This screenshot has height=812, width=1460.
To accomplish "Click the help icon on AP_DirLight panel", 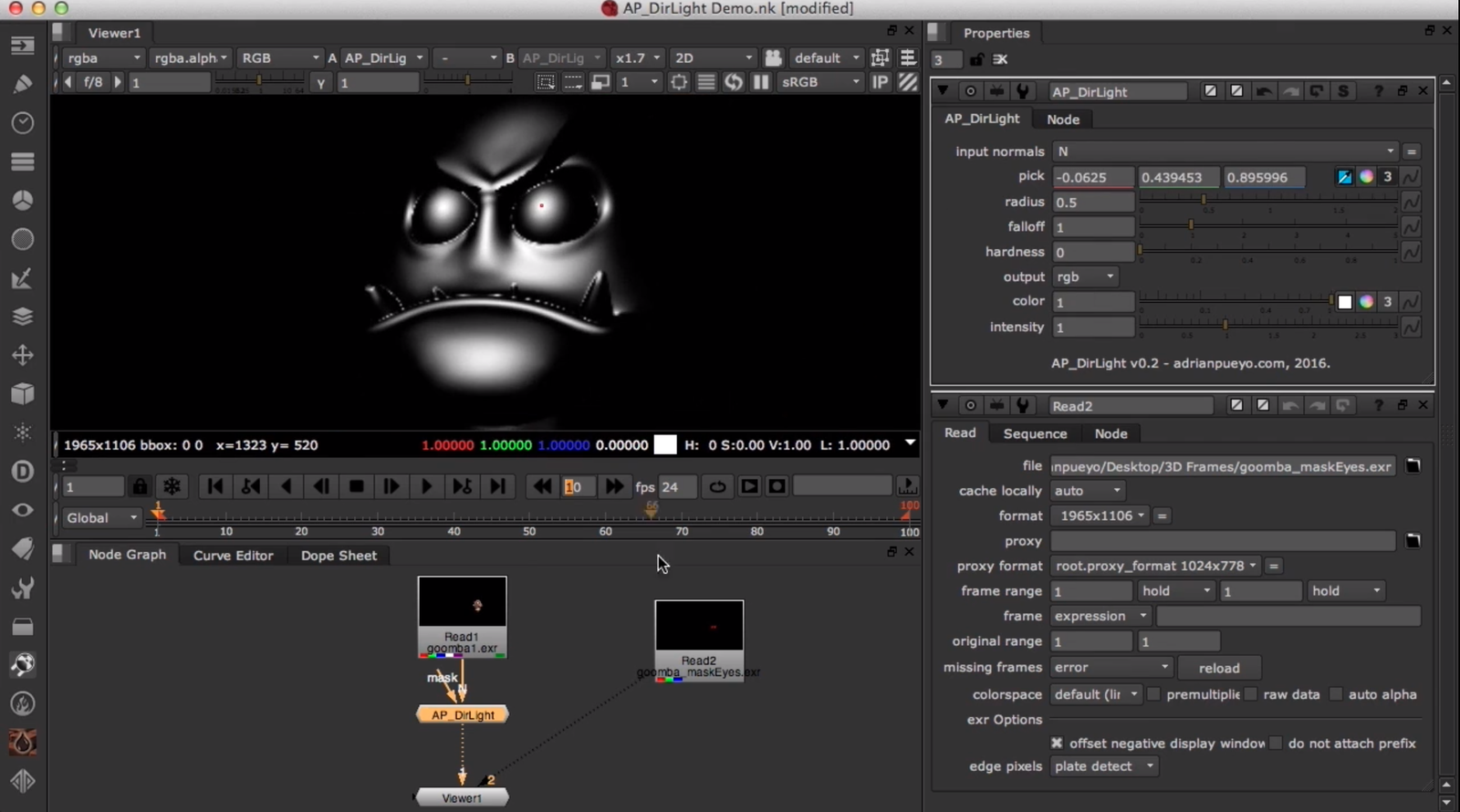I will (1378, 91).
